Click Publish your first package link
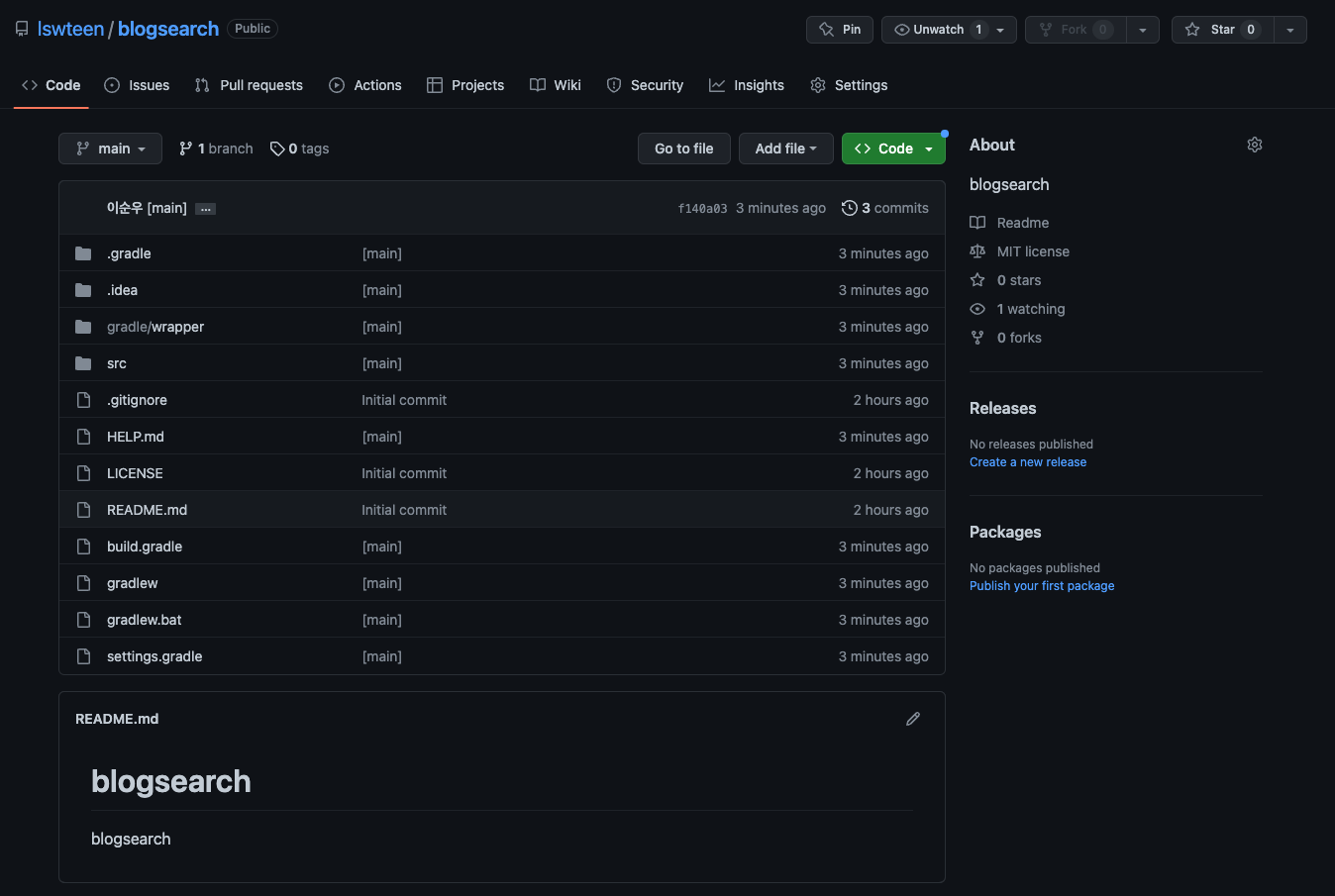The width and height of the screenshot is (1335, 896). (x=1042, y=586)
